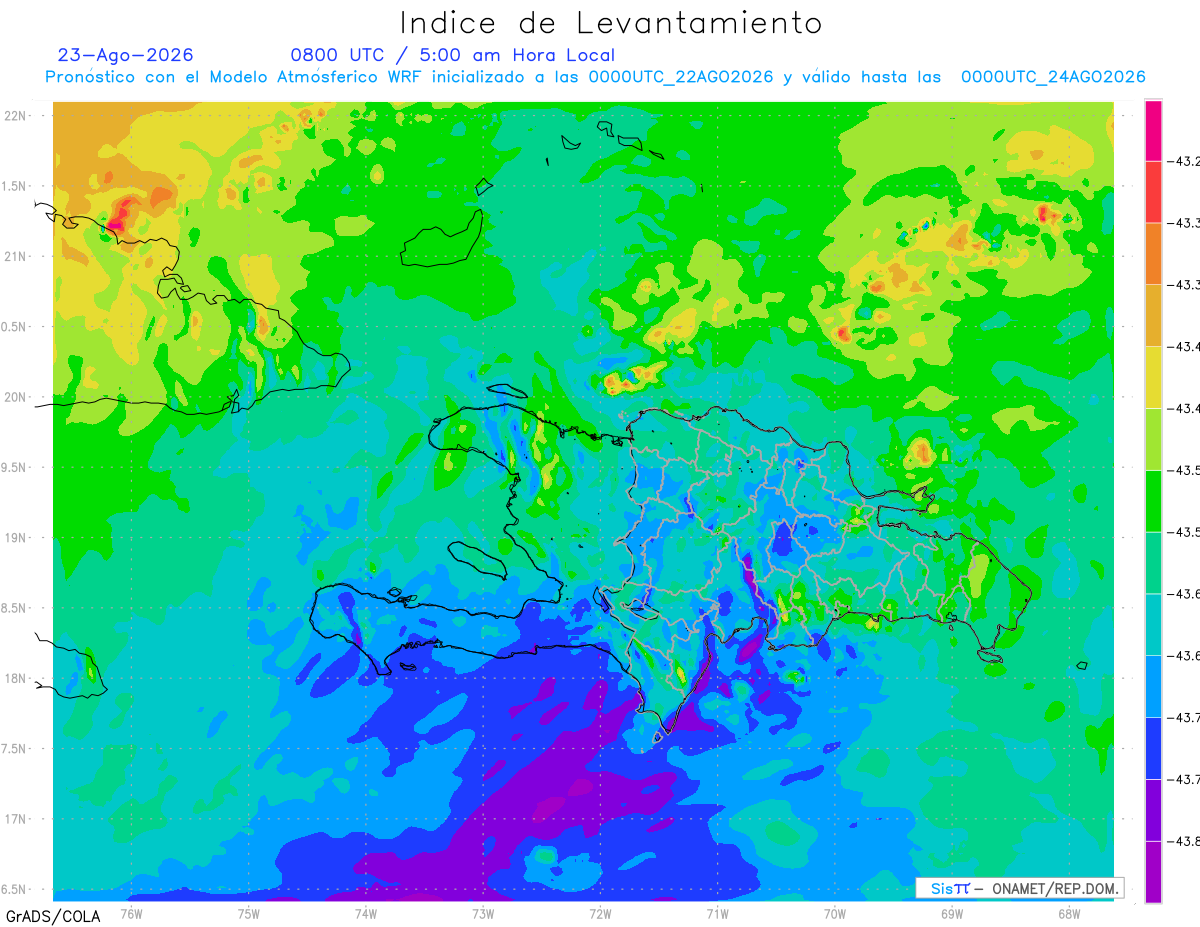Click the '75W' longitude label
This screenshot has width=1200, height=927.
pos(248,912)
